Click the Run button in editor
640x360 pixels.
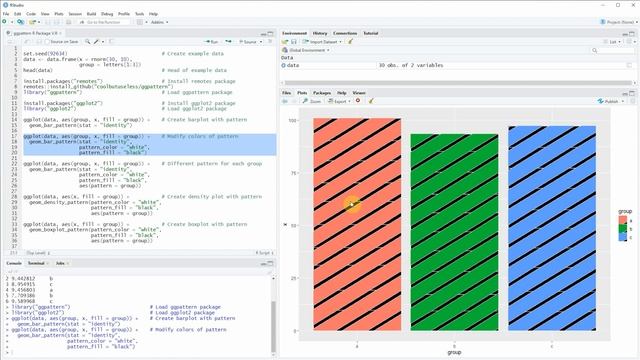point(211,42)
